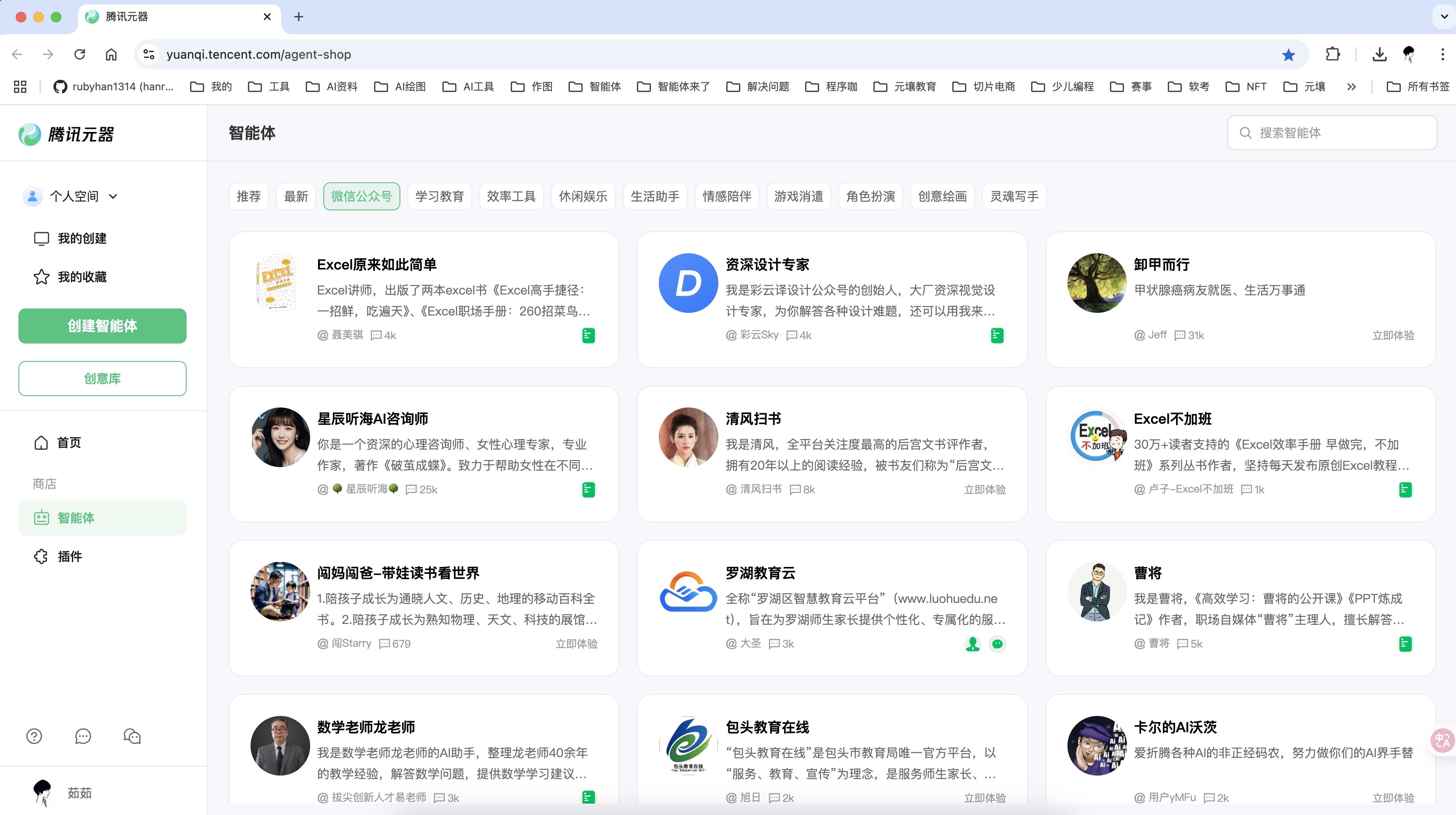Click the feedback chat bubble icon
The width and height of the screenshot is (1456, 815).
click(x=83, y=736)
